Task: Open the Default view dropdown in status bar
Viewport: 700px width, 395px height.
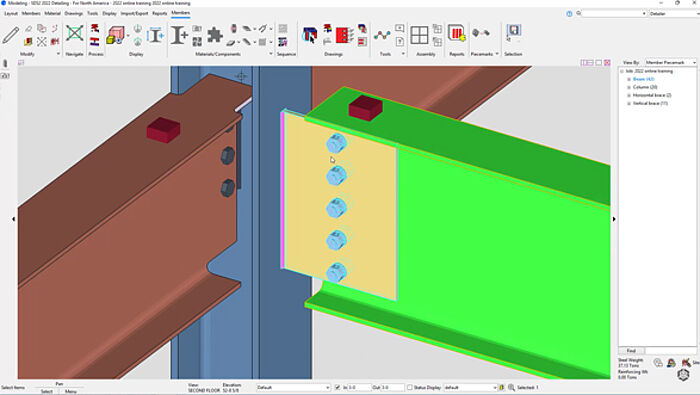Action: [x=293, y=387]
